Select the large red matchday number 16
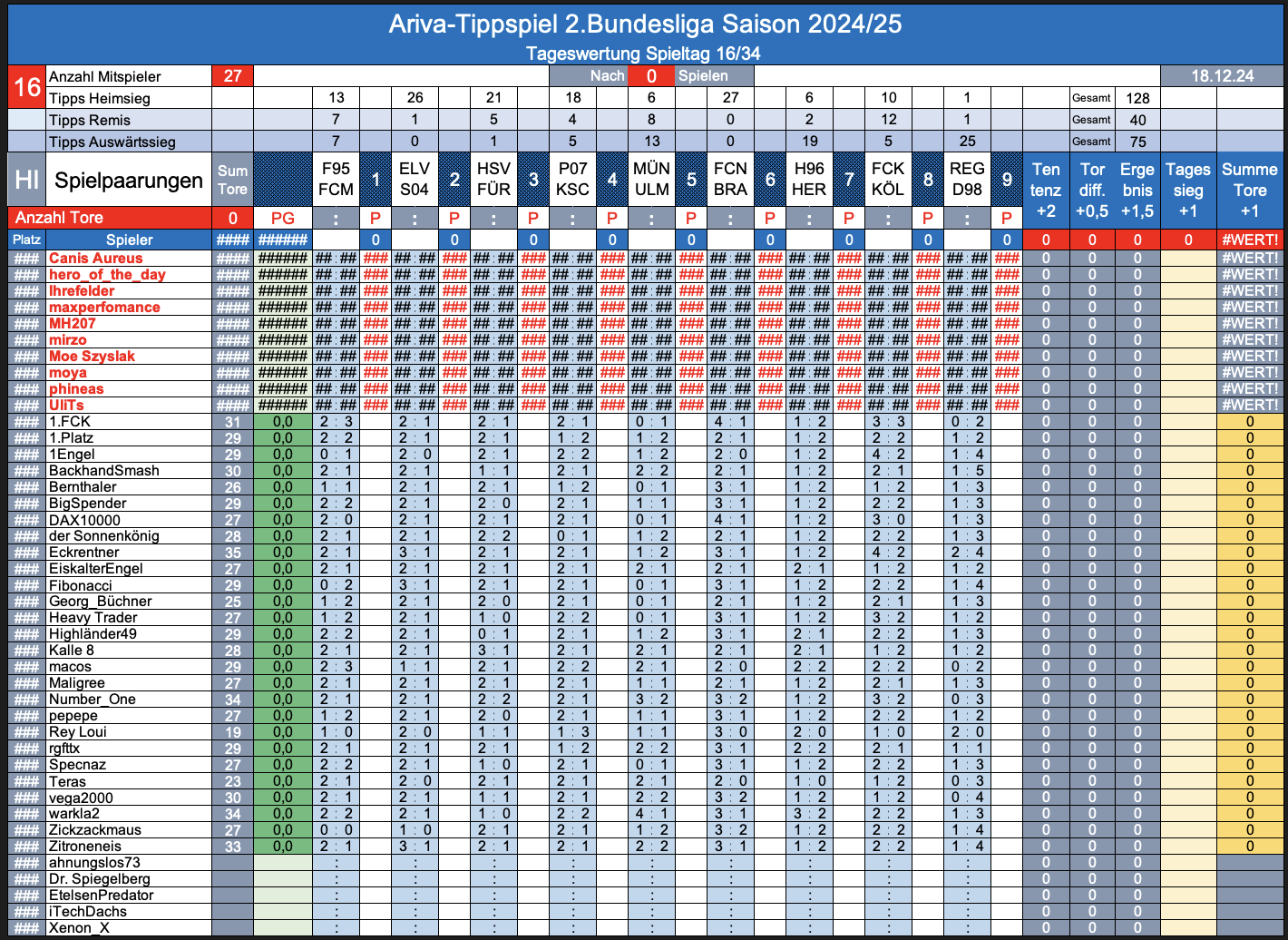 coord(27,87)
